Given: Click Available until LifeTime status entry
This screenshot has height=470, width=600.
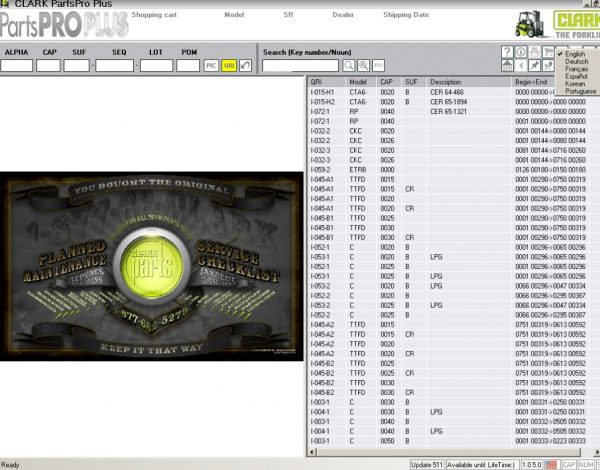Looking at the screenshot, I should (x=482, y=465).
